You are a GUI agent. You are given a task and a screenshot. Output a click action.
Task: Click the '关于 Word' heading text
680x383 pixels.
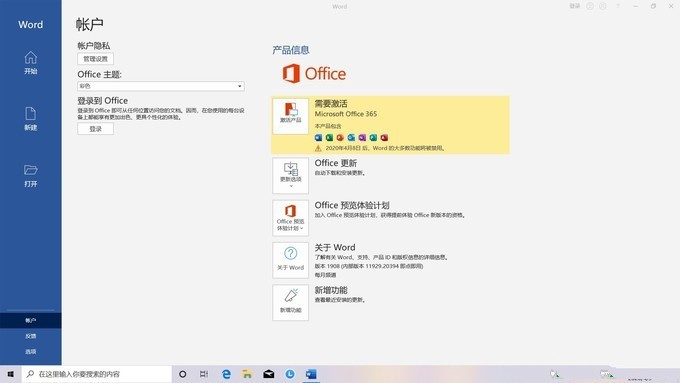tap(335, 248)
